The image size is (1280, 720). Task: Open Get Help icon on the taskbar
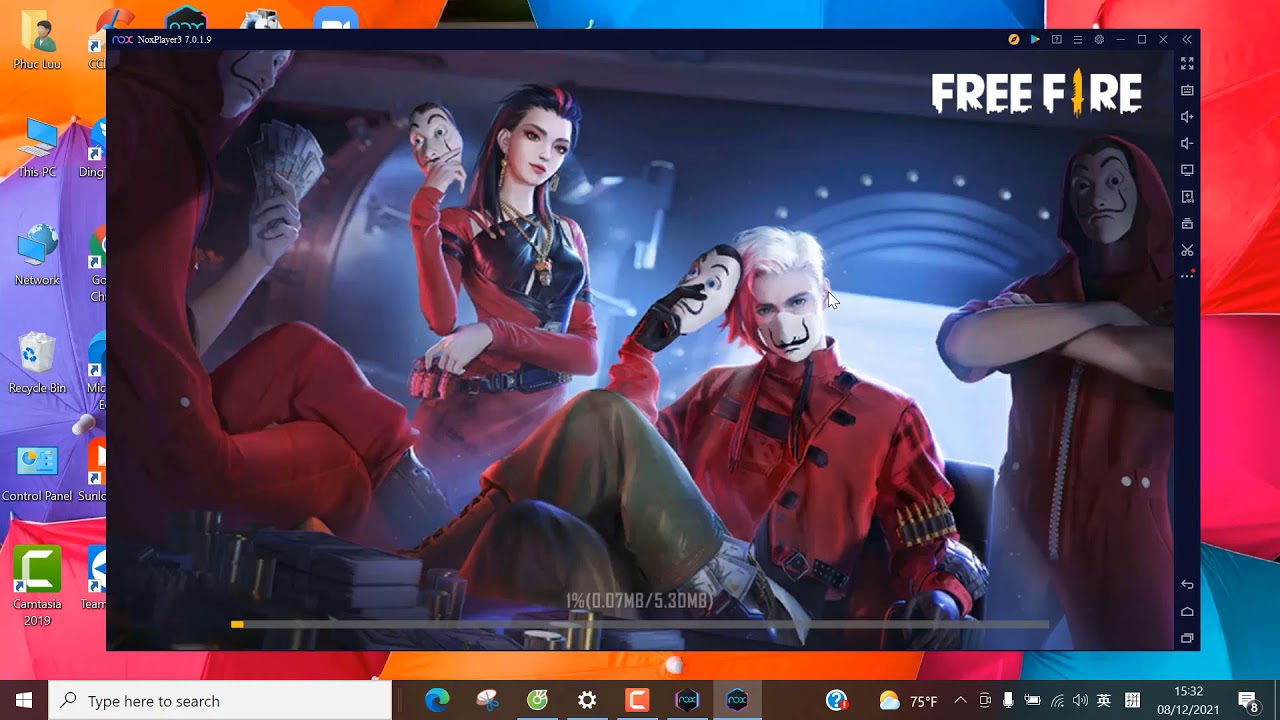point(837,701)
